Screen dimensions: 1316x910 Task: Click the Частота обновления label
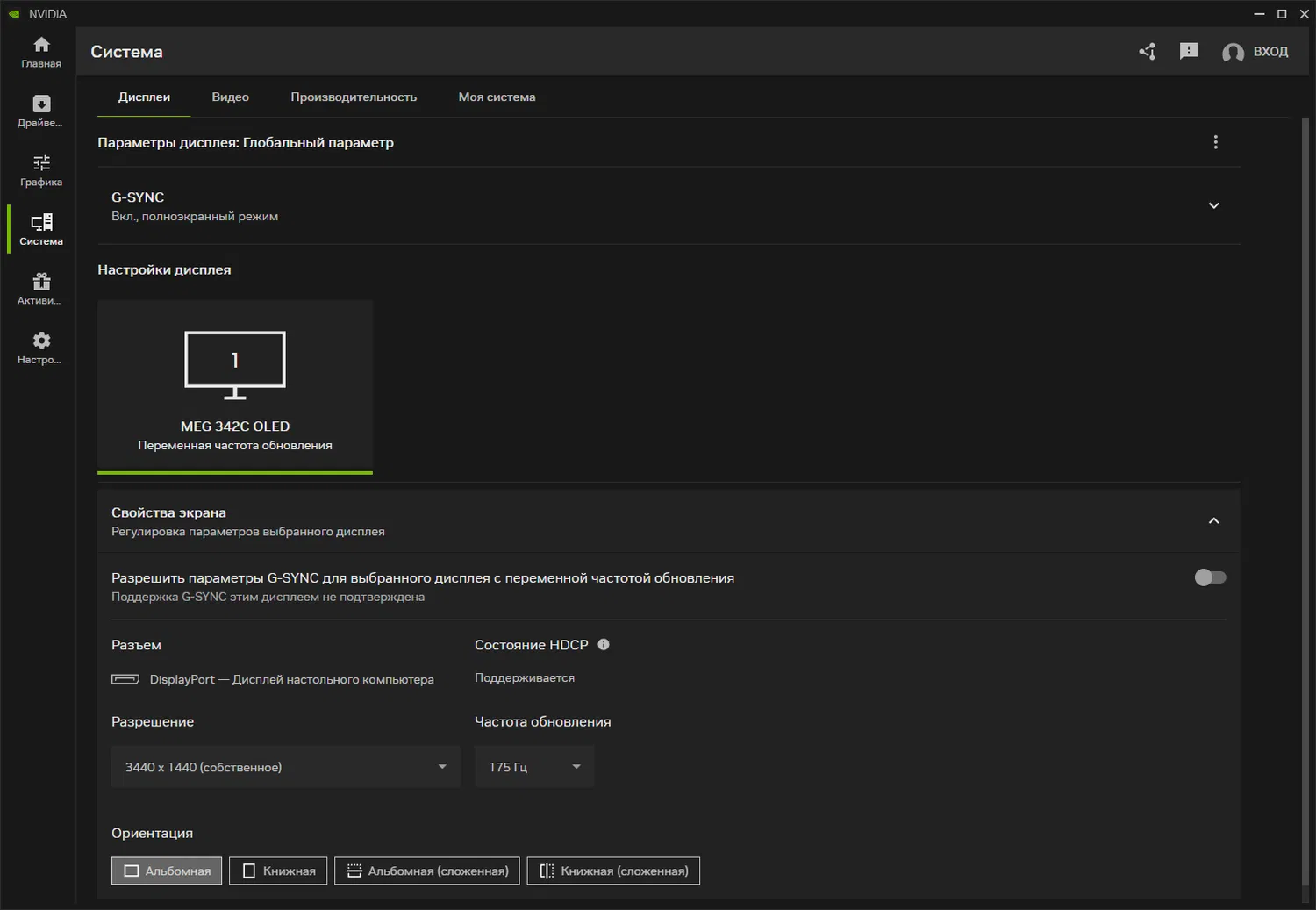[x=543, y=721]
